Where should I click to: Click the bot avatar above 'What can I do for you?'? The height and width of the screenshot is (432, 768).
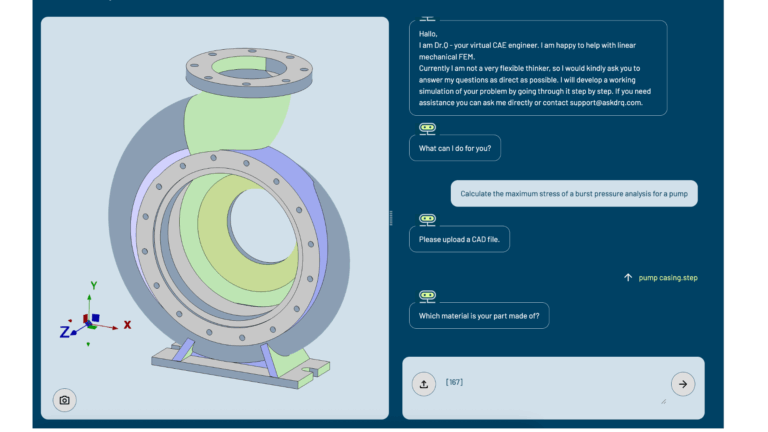coord(427,128)
